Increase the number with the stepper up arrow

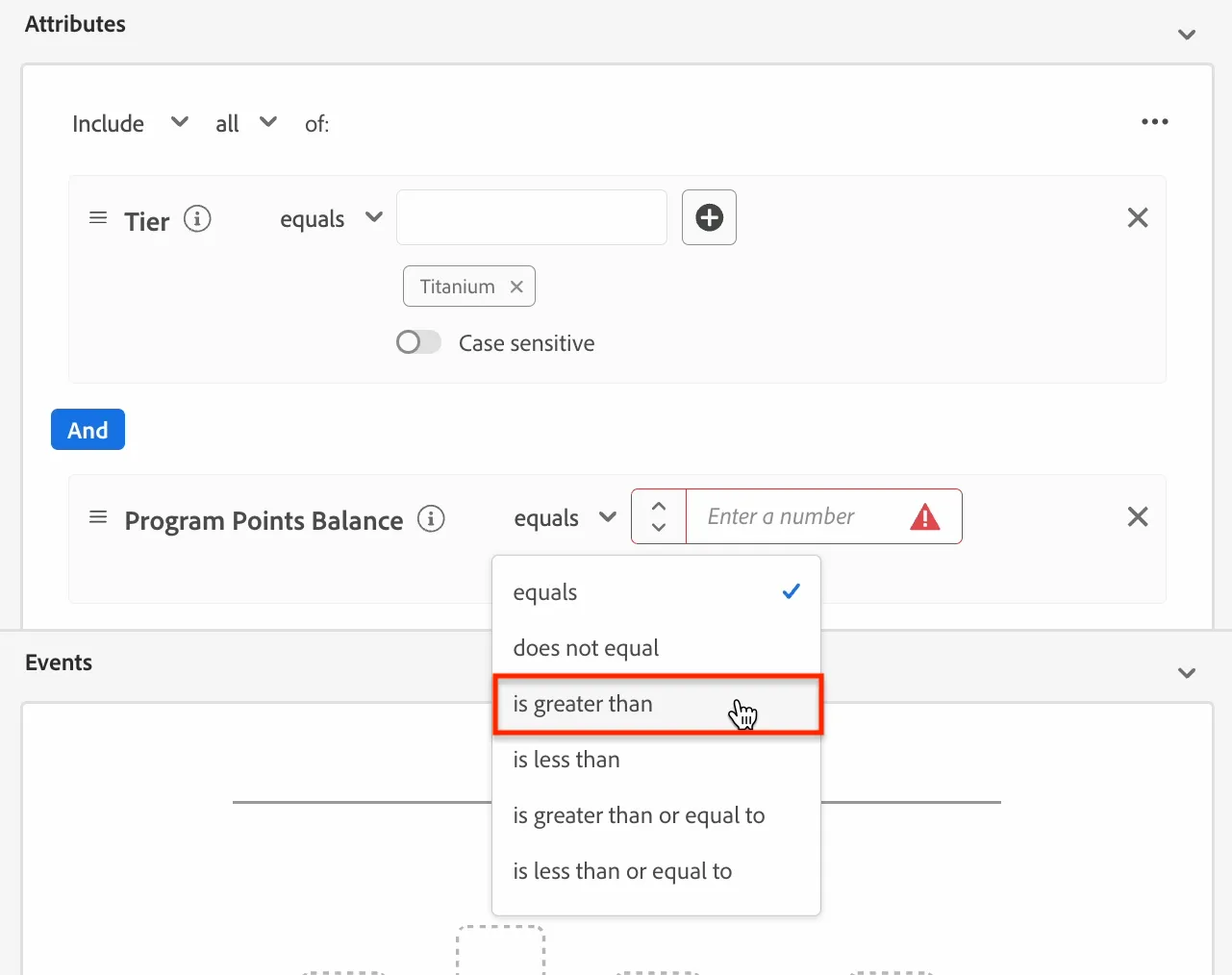[x=659, y=506]
